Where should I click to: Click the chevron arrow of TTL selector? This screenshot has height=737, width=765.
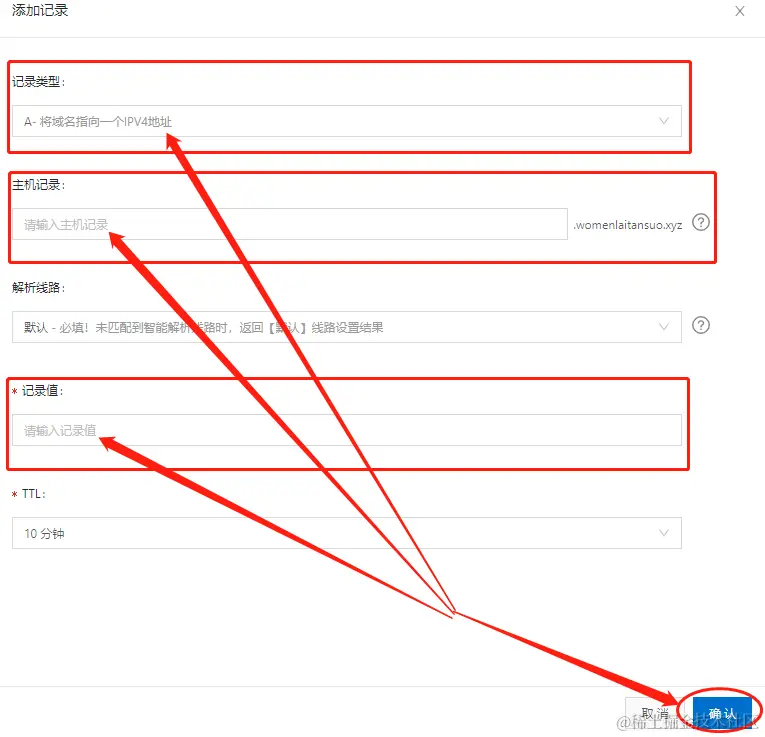(x=664, y=533)
